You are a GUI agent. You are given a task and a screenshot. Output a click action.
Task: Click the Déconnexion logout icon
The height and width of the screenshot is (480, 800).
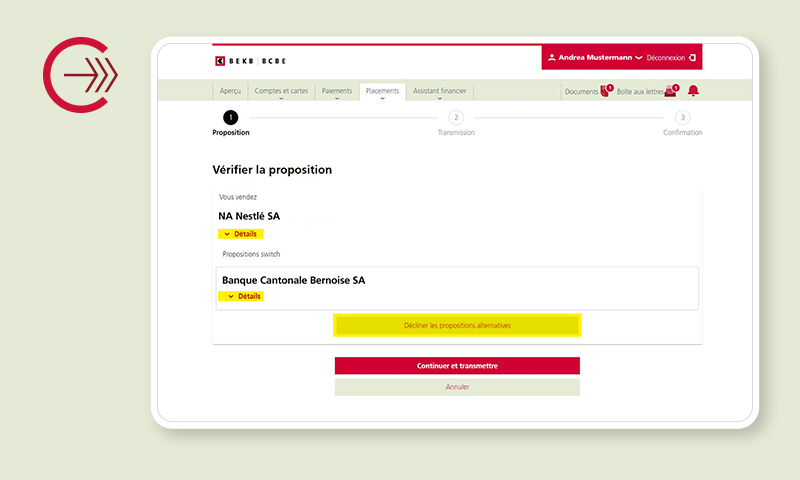[692, 58]
